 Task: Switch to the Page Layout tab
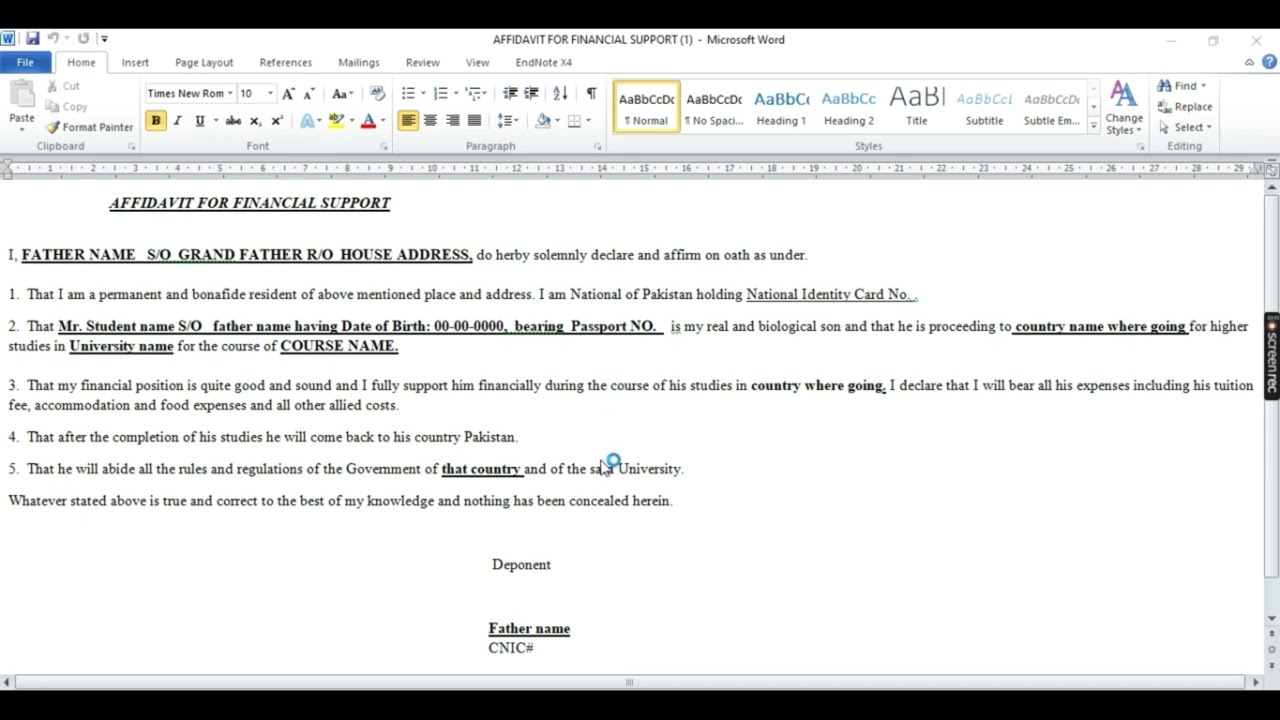204,62
